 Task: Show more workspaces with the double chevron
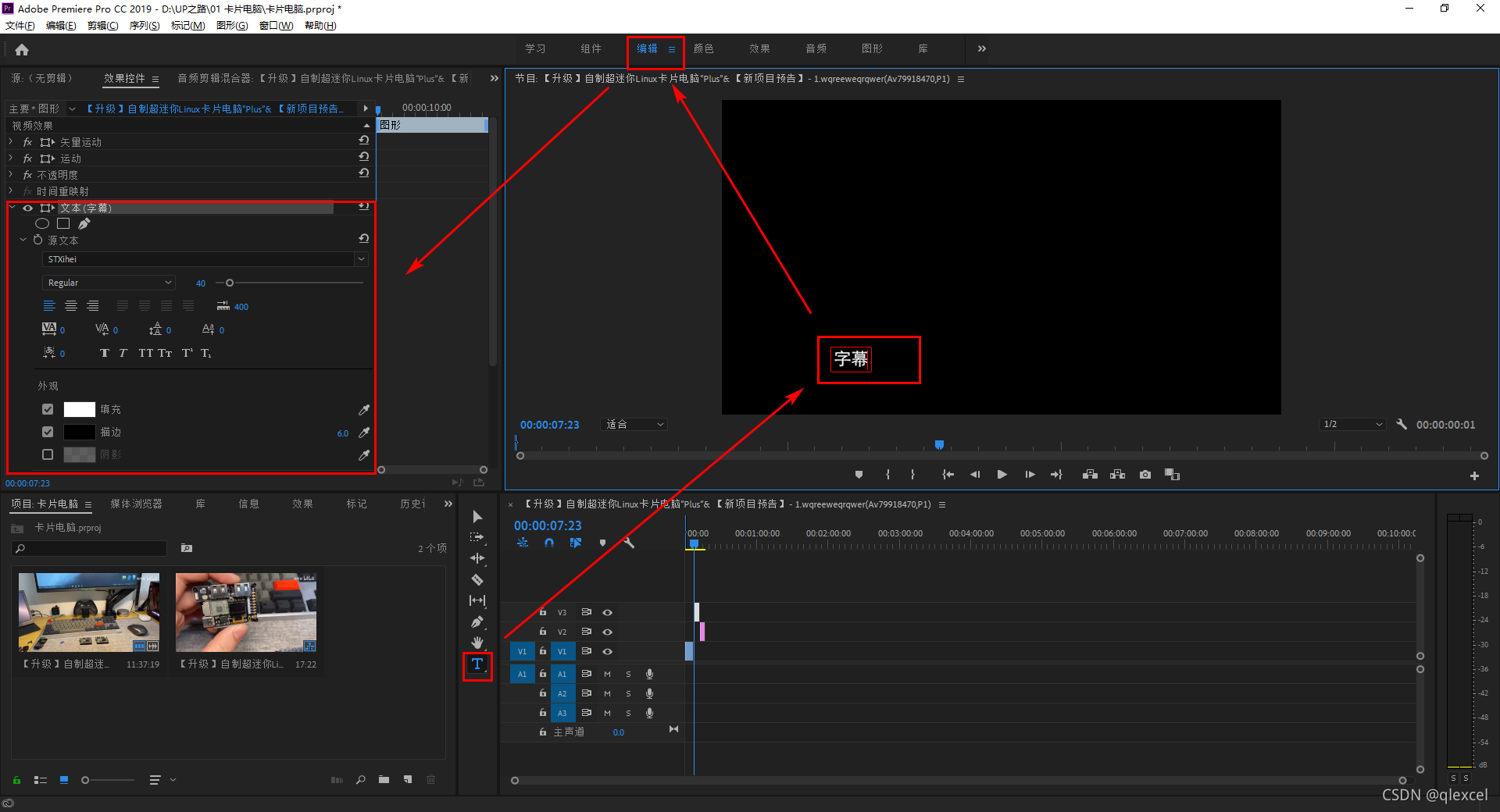pos(982,48)
